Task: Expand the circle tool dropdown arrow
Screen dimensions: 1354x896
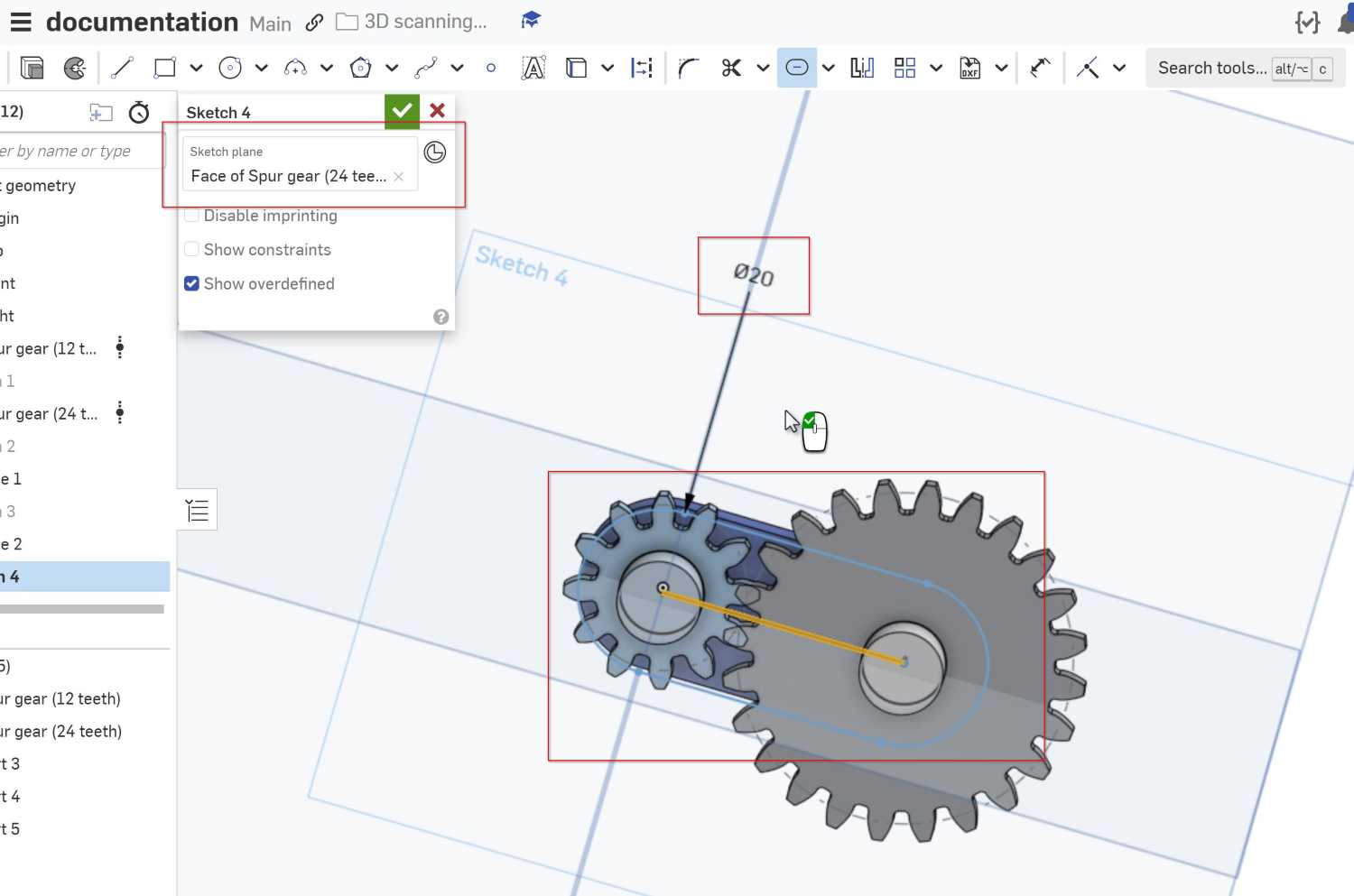Action: click(x=261, y=68)
